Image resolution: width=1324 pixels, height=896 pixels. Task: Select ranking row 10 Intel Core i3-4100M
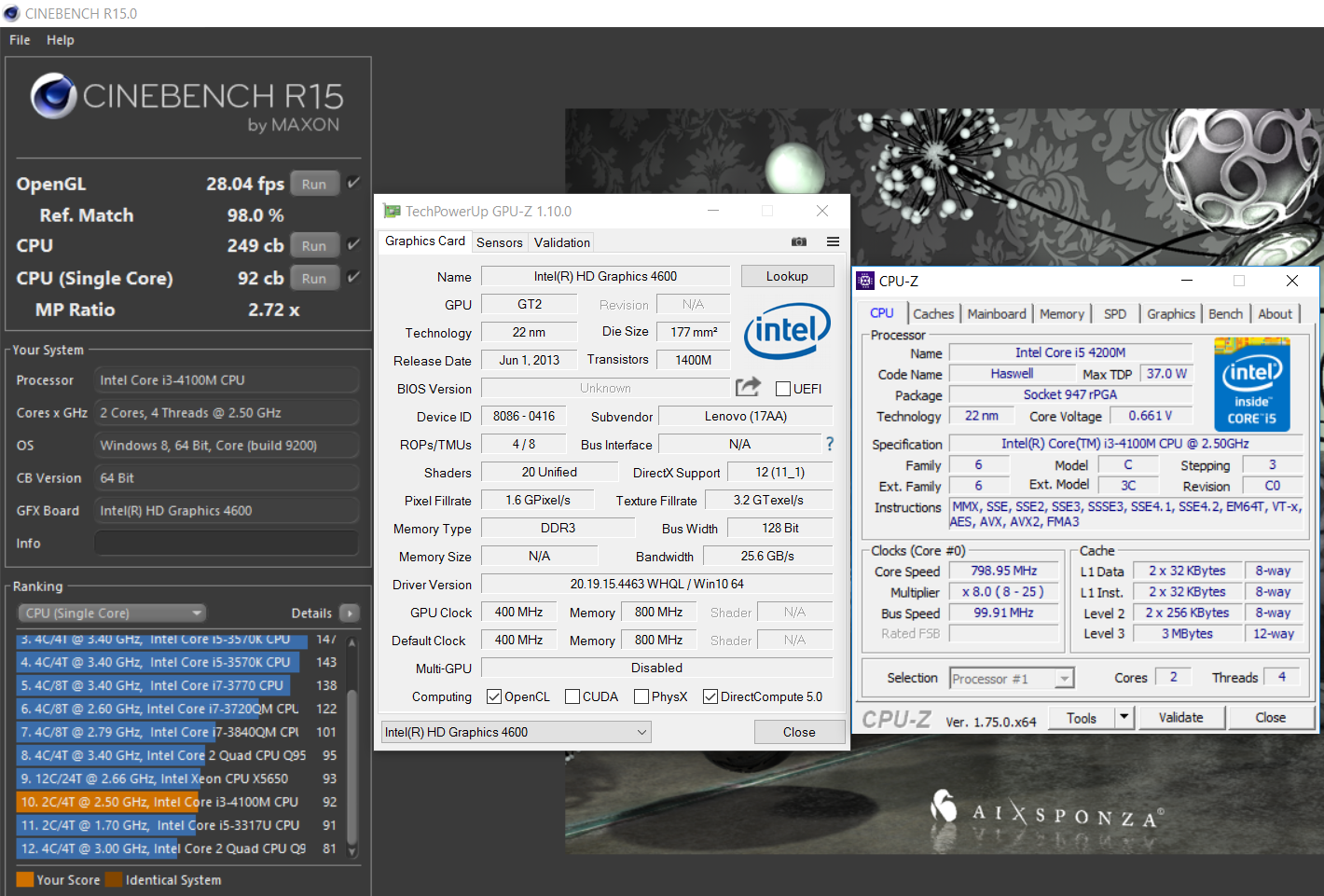click(178, 802)
